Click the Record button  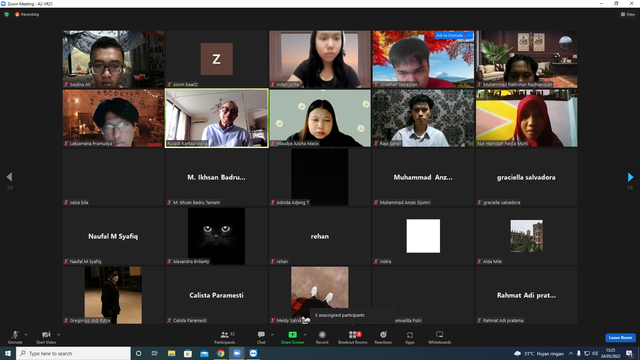click(x=322, y=337)
